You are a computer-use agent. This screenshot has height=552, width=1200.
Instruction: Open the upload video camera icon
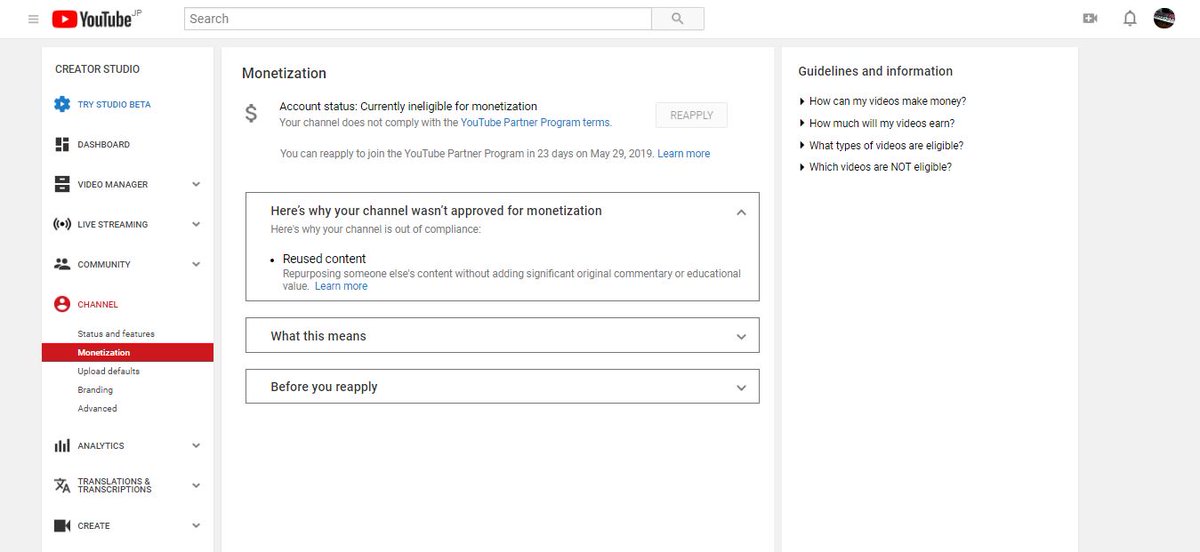point(1090,19)
